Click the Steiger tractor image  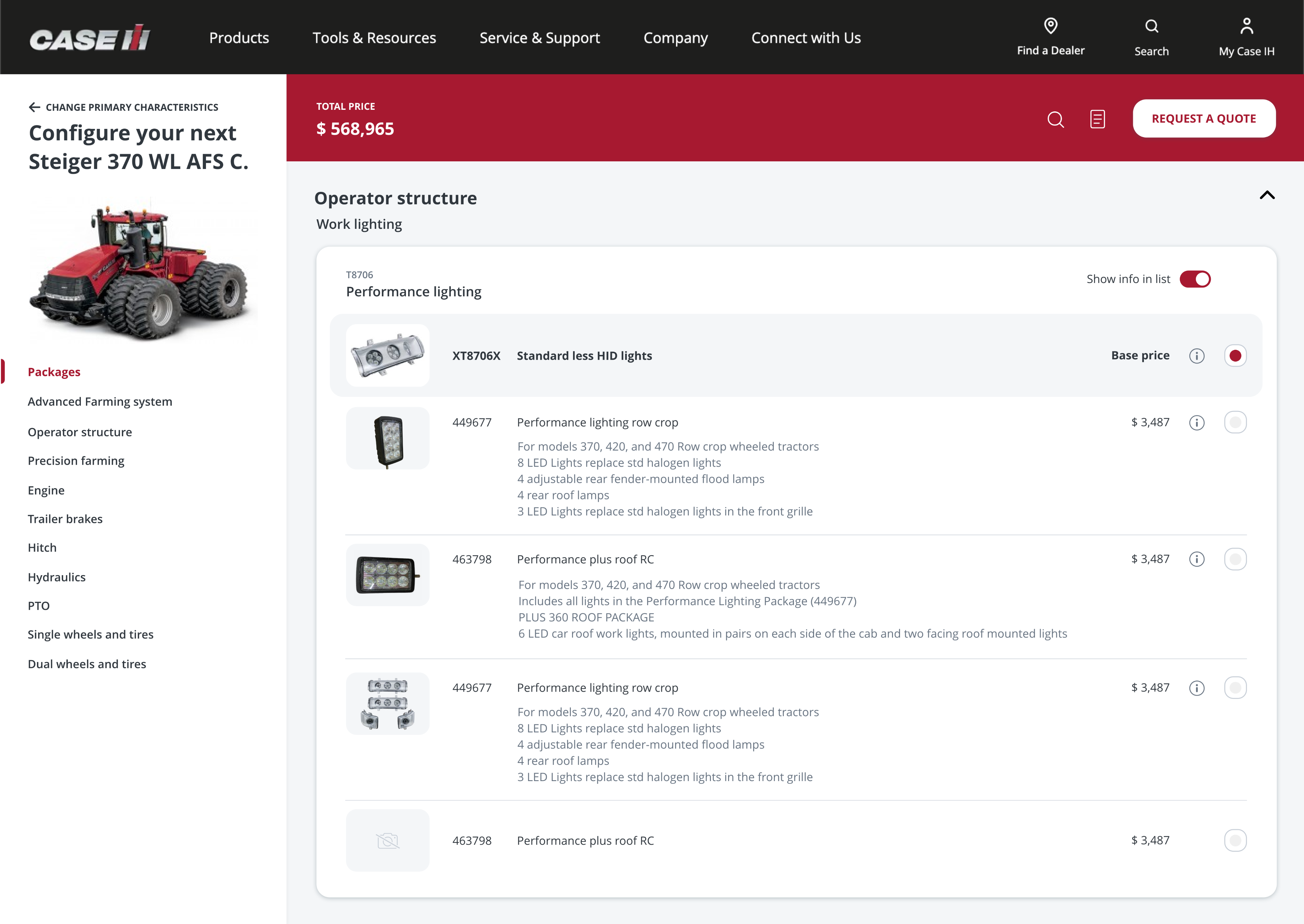[143, 269]
